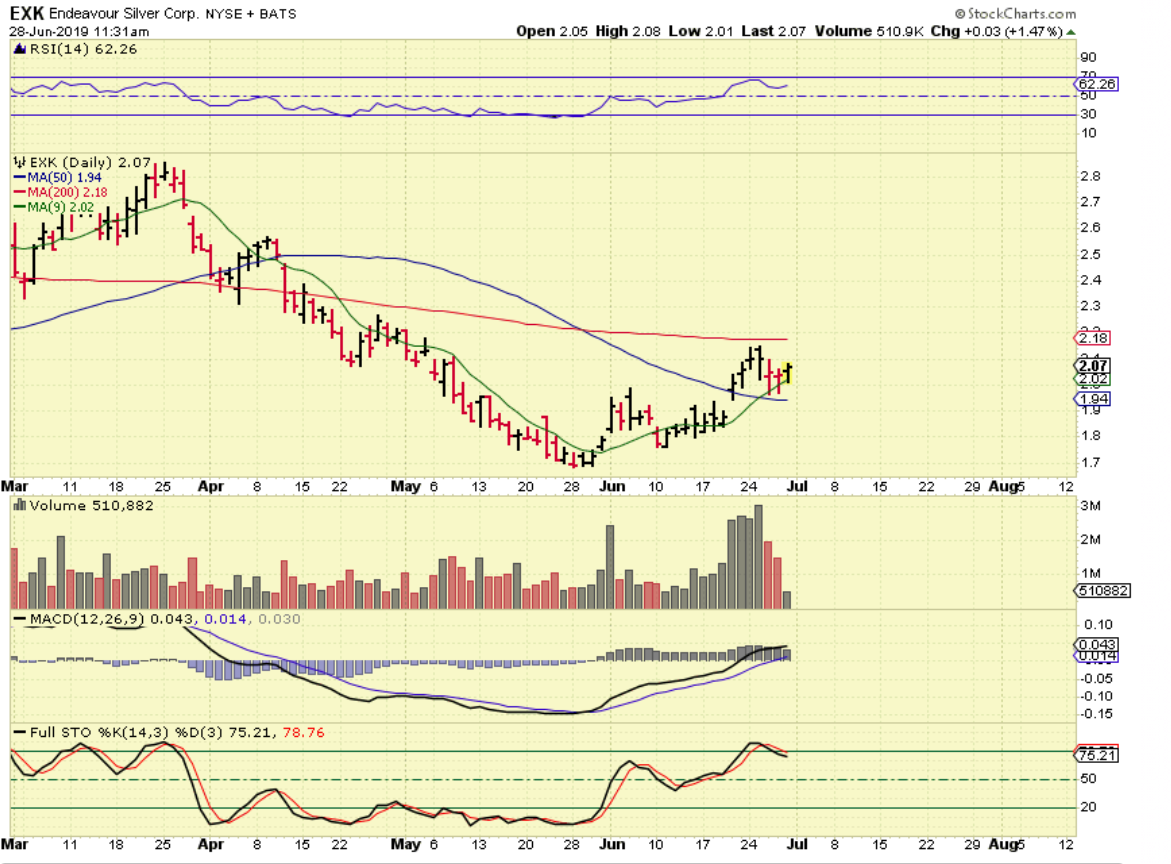The image size is (1171, 864).
Task: Click the MA(9) 2.02 legend text
Action: [61, 208]
